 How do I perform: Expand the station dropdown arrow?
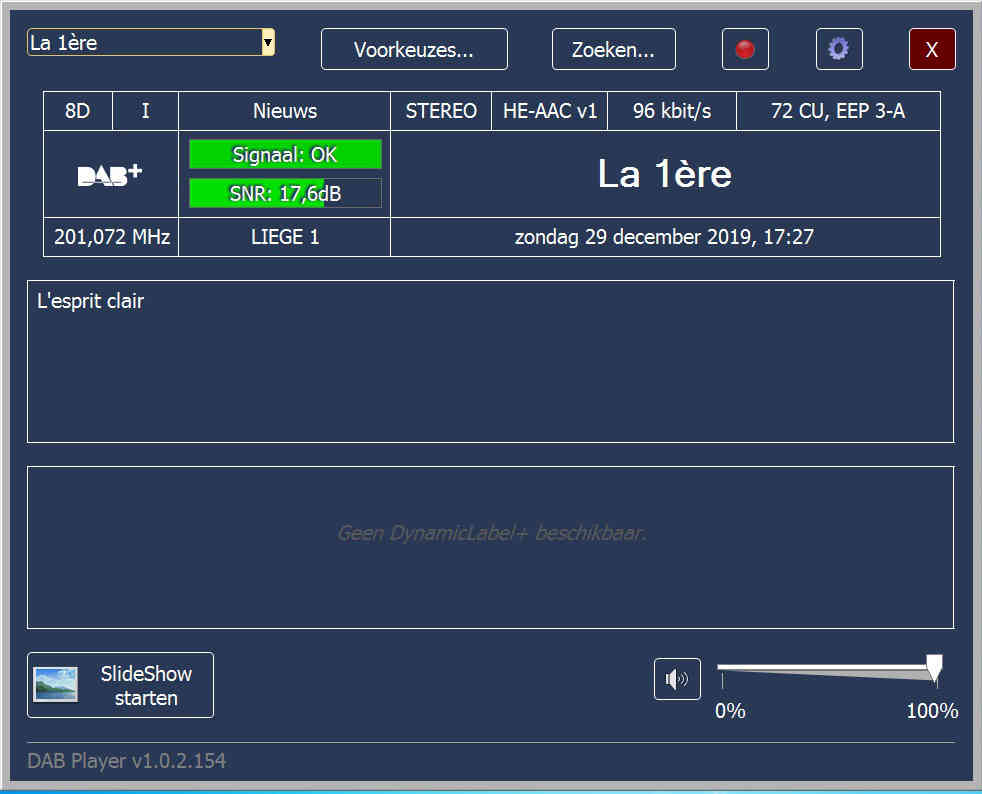268,43
